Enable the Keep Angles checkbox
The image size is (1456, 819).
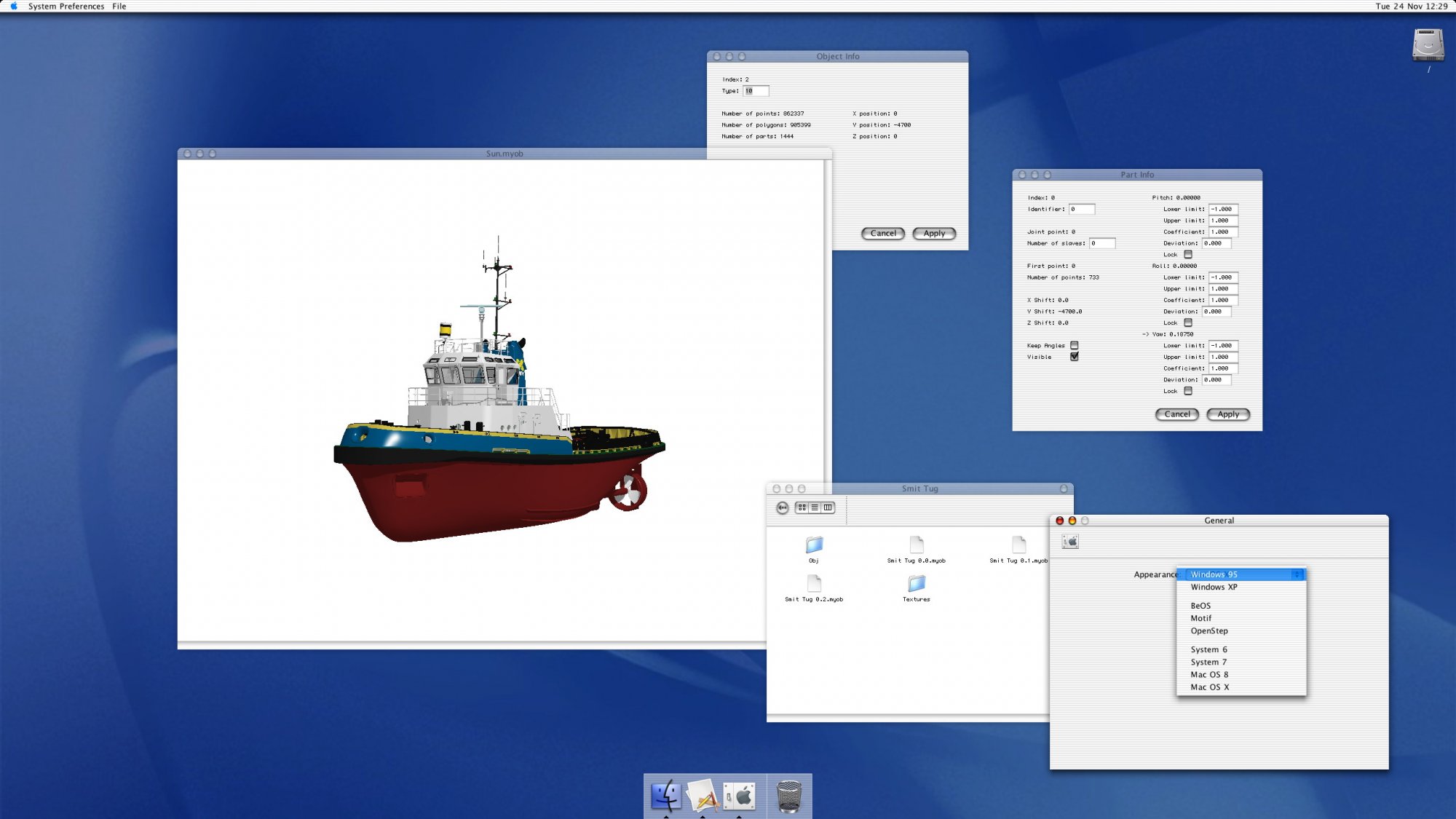1075,346
